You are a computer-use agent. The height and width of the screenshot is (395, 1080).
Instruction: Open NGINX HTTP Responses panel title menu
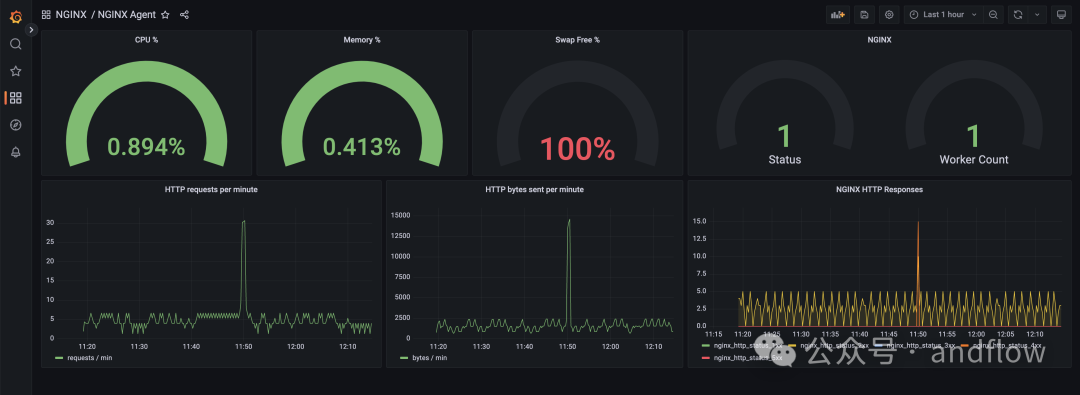click(880, 189)
